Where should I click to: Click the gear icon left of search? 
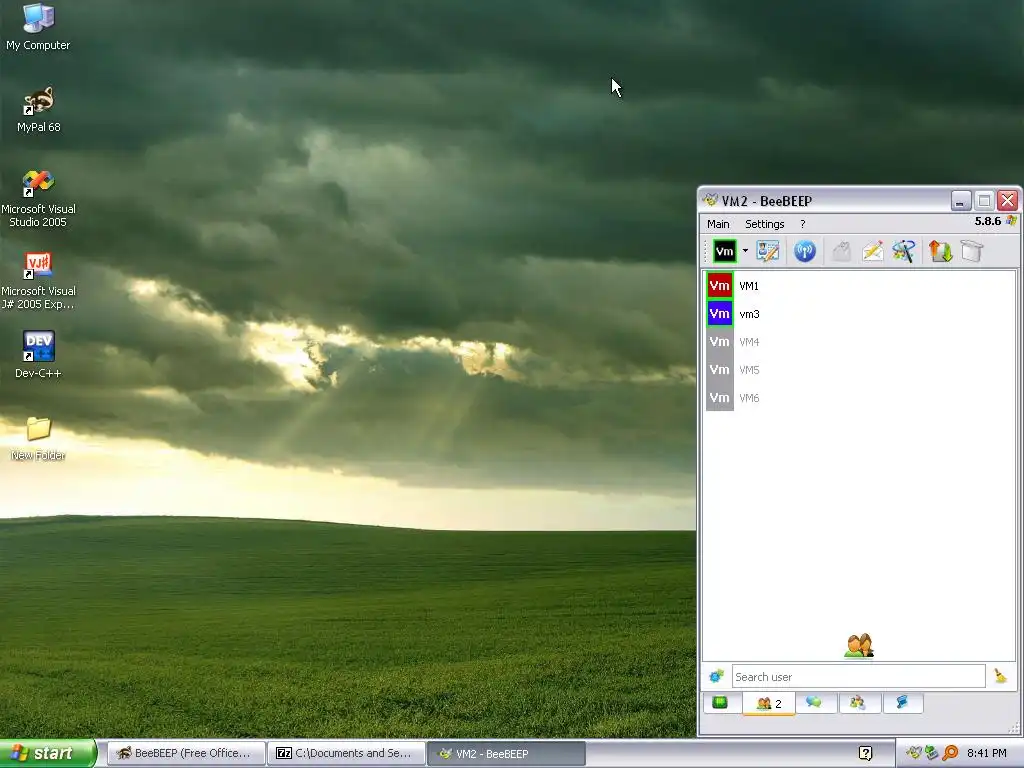(x=716, y=677)
